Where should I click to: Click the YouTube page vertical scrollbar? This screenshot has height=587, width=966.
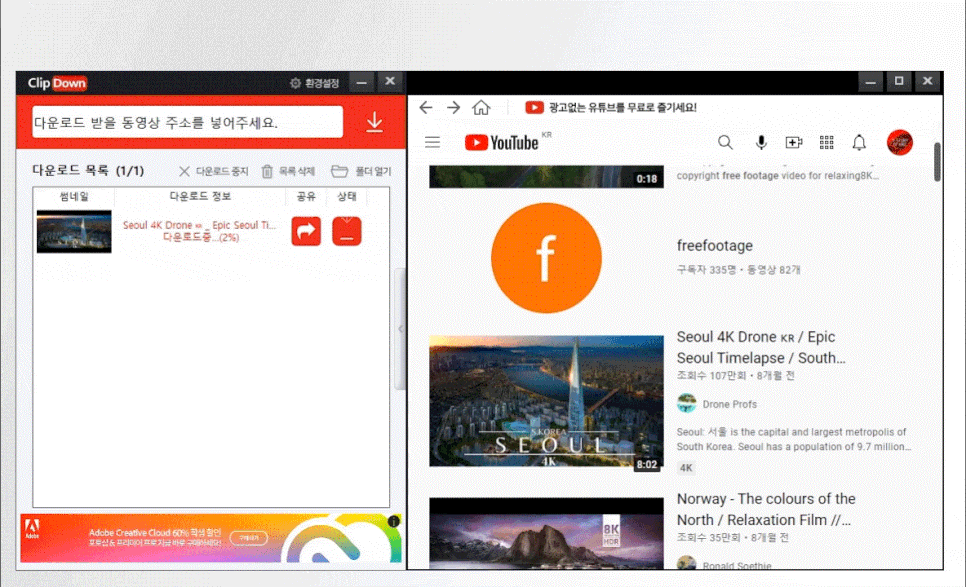tap(937, 162)
